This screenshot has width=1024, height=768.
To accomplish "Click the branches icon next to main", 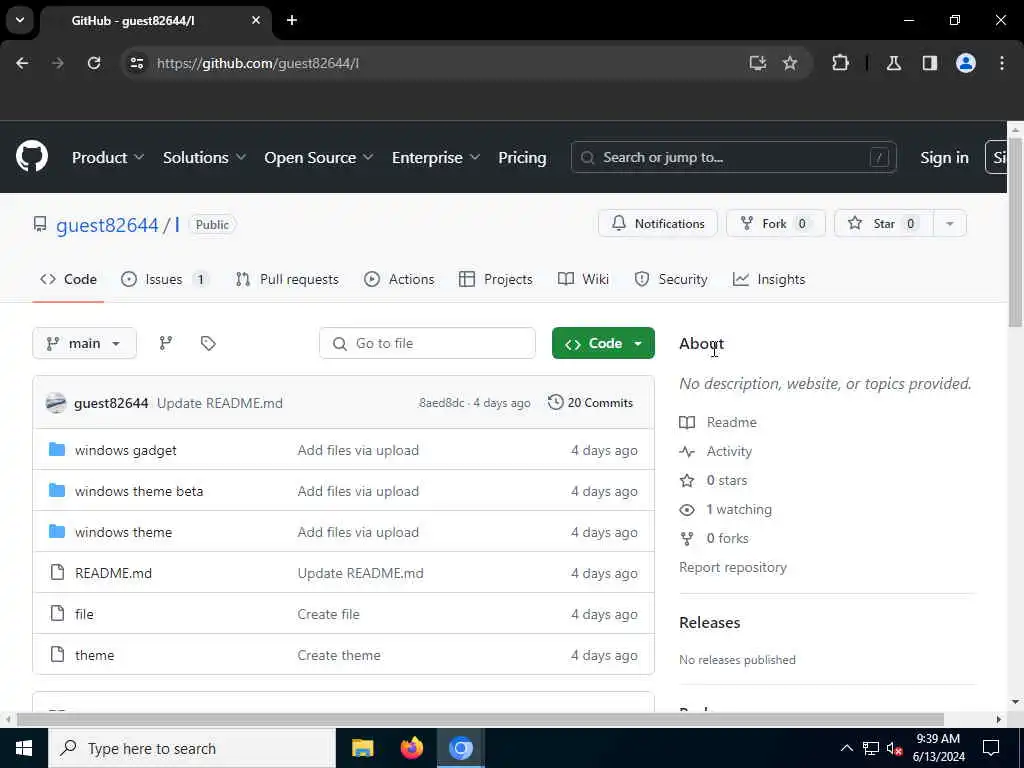I will pos(166,343).
